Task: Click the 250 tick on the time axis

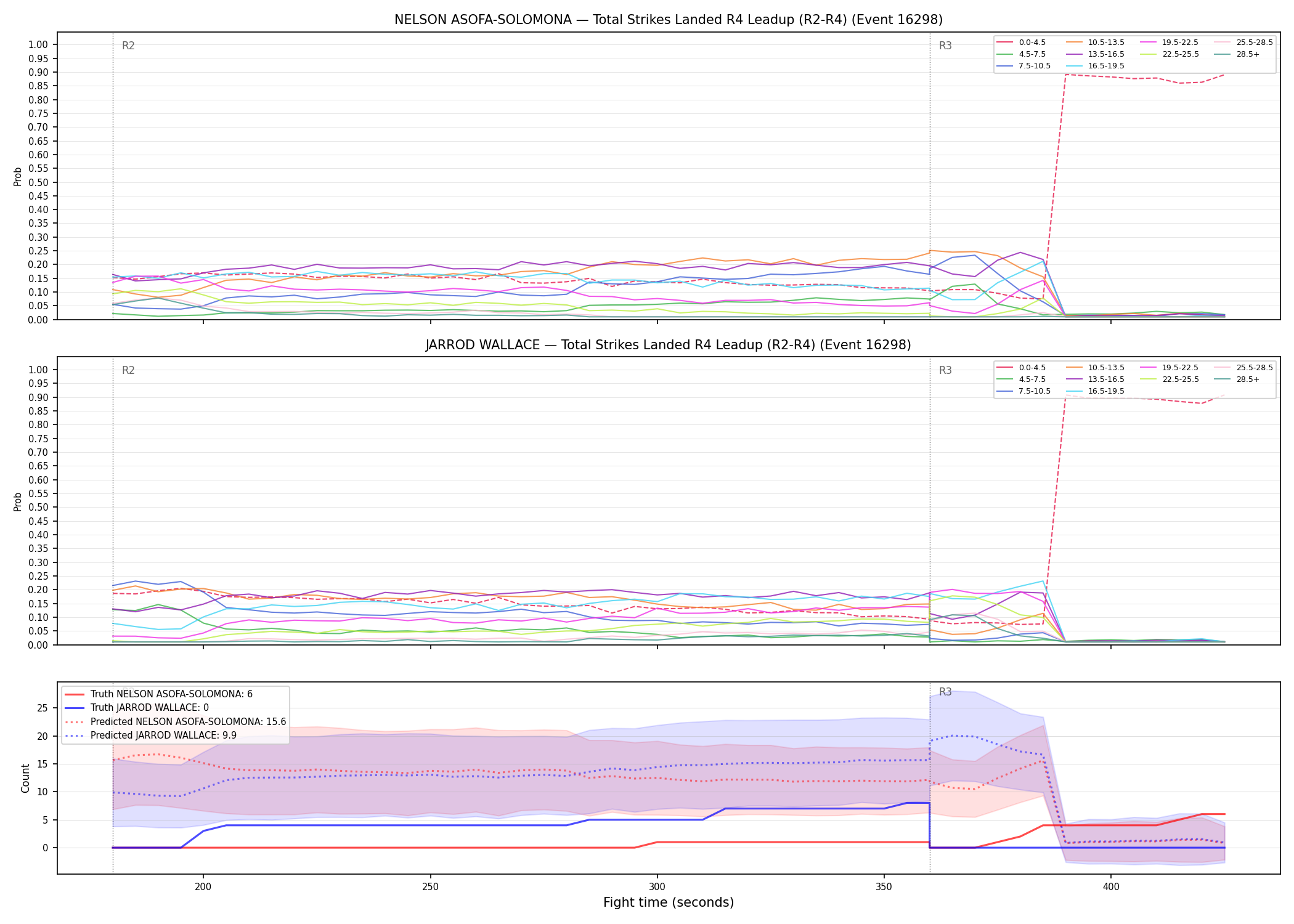Action: point(430,886)
